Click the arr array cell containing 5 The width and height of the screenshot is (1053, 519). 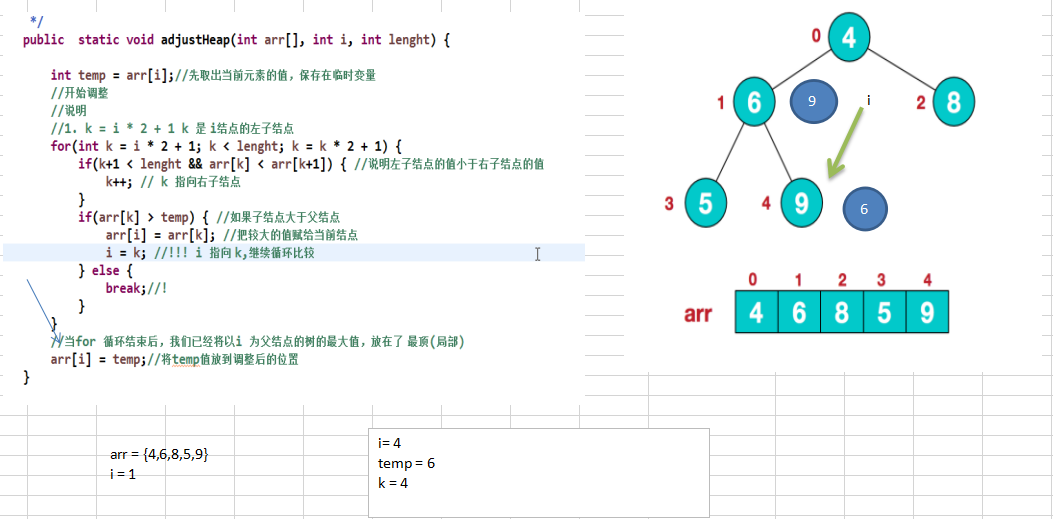tap(884, 312)
